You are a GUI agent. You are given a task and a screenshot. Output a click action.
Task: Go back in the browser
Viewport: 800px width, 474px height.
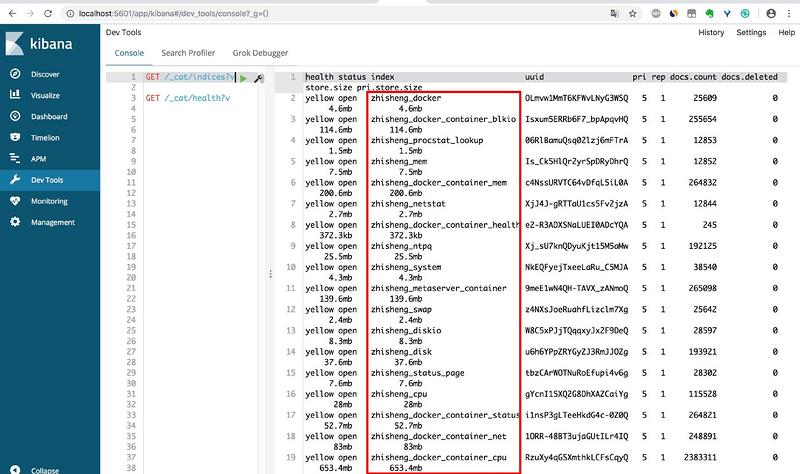(12, 14)
